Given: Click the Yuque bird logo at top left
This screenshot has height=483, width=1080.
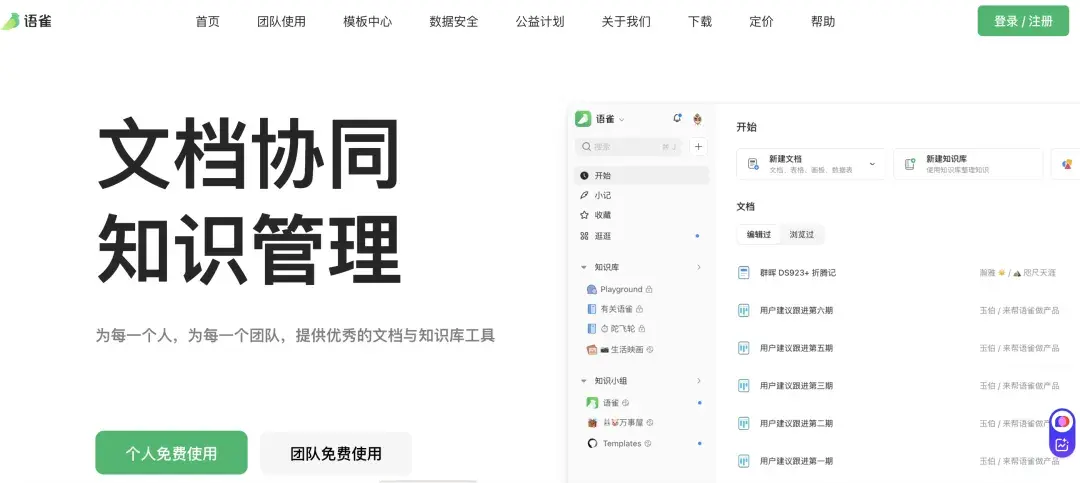Looking at the screenshot, I should click(11, 21).
